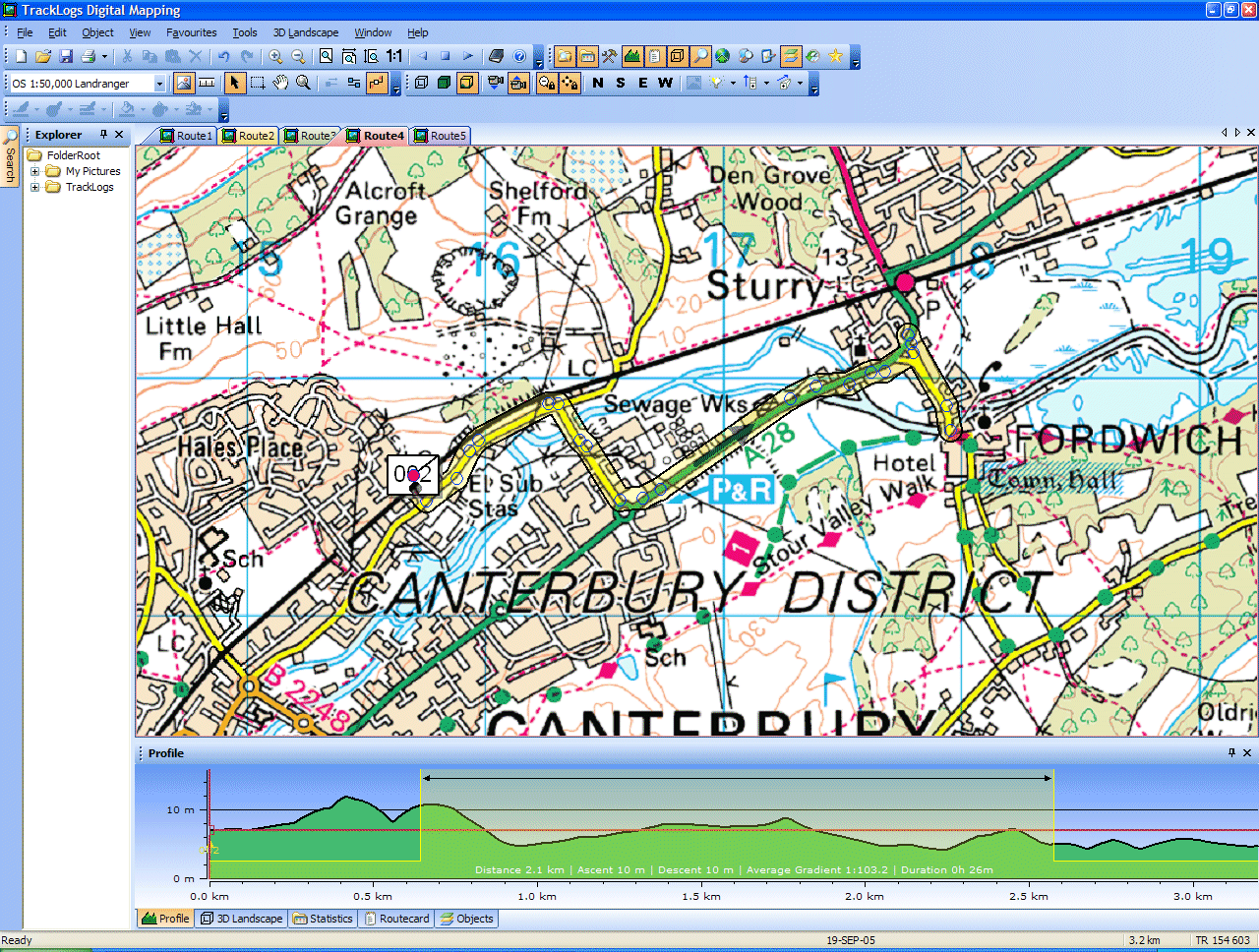Open the 3D Landscape bottom tab
Screen dimensions: 1259x952
(241, 919)
